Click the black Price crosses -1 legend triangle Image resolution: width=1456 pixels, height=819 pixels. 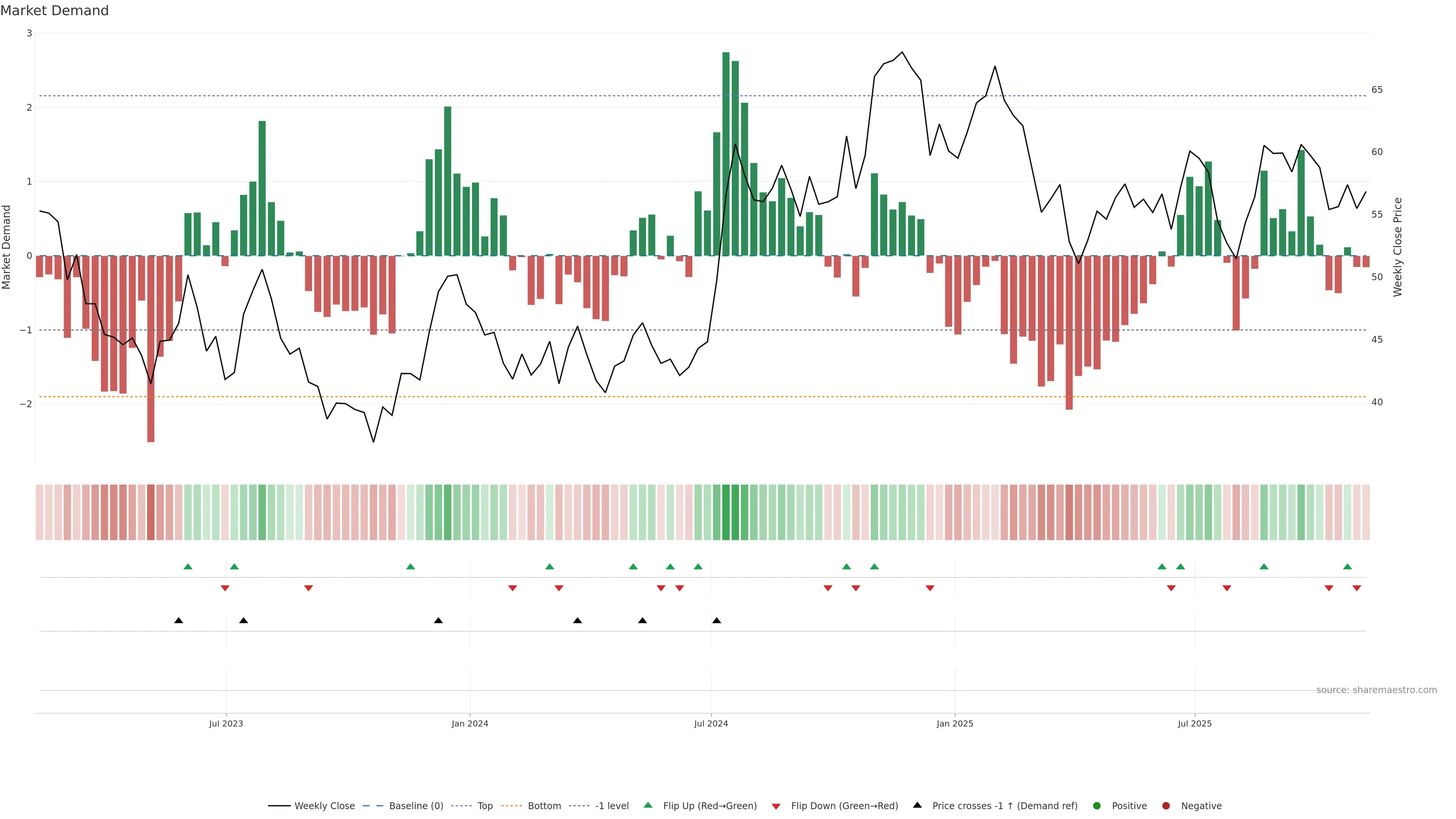point(917,805)
